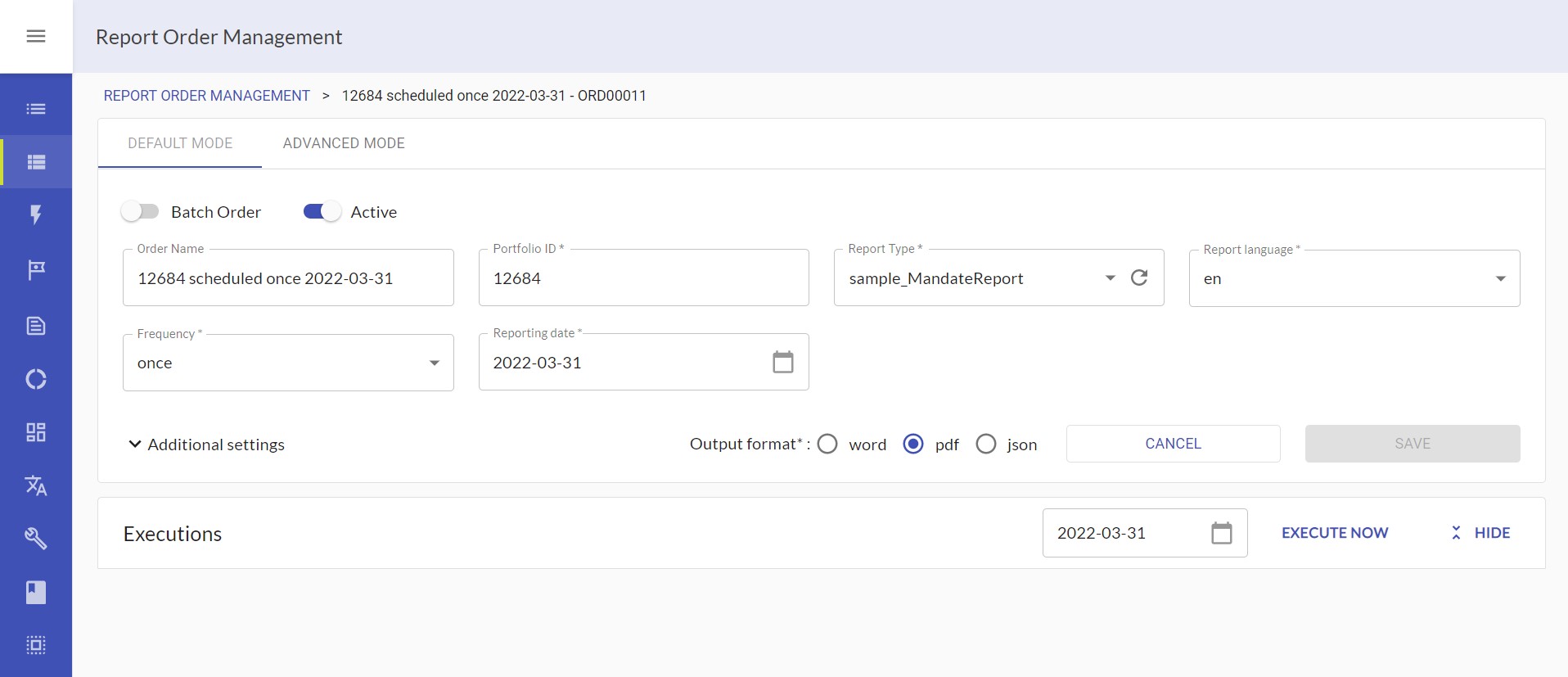This screenshot has height=677, width=1568.
Task: Open the dashboard widgets sidebar icon
Action: 36,432
